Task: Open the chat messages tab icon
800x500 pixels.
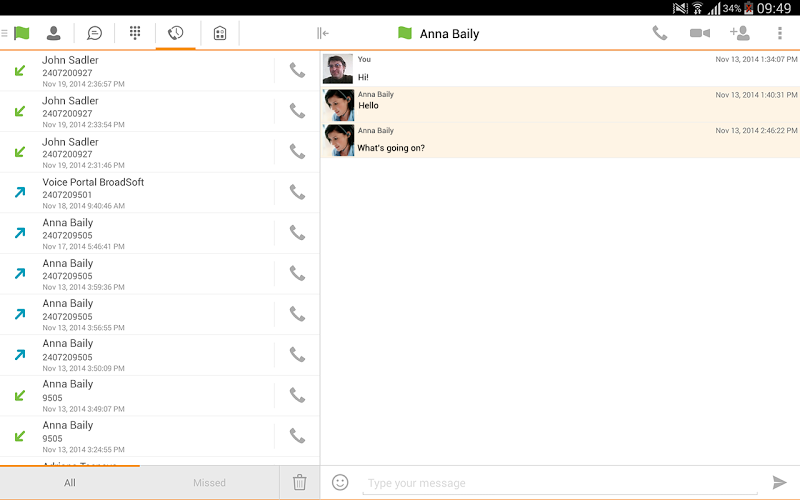Action: [x=94, y=33]
